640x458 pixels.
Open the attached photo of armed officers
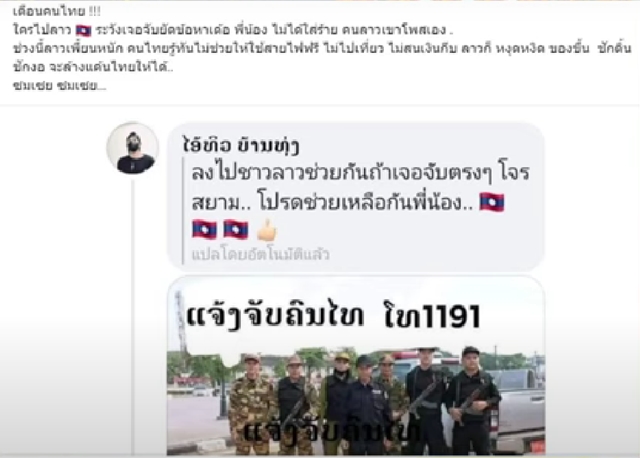[x=356, y=366]
